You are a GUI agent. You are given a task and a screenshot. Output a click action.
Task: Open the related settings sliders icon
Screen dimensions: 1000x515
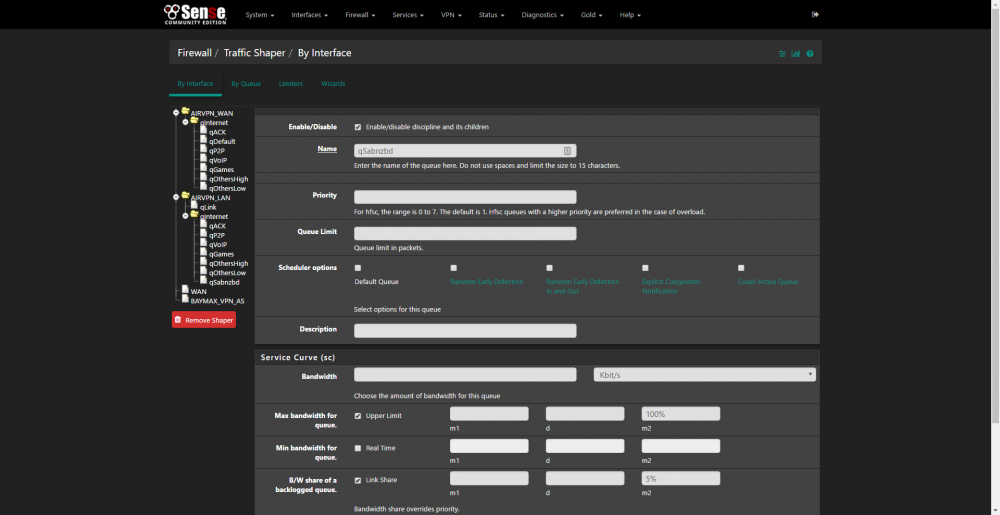coord(783,54)
